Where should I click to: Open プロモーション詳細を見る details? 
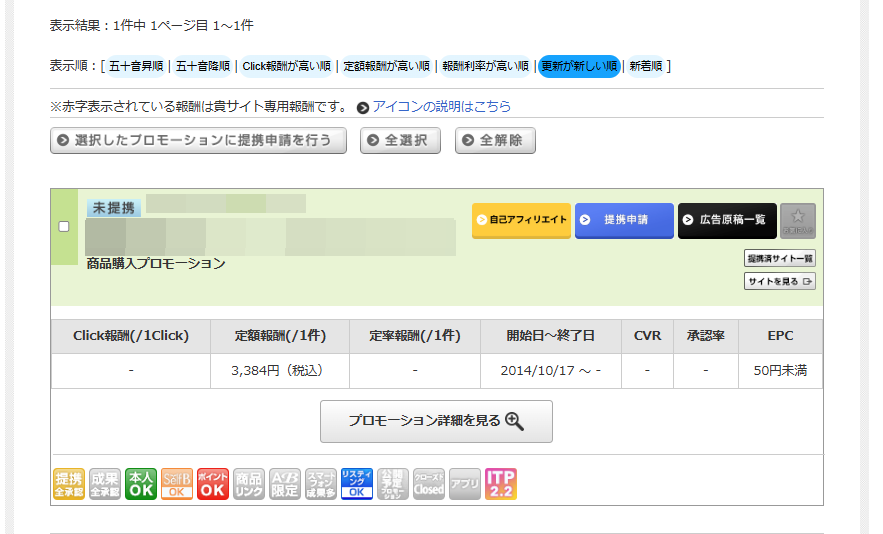436,421
